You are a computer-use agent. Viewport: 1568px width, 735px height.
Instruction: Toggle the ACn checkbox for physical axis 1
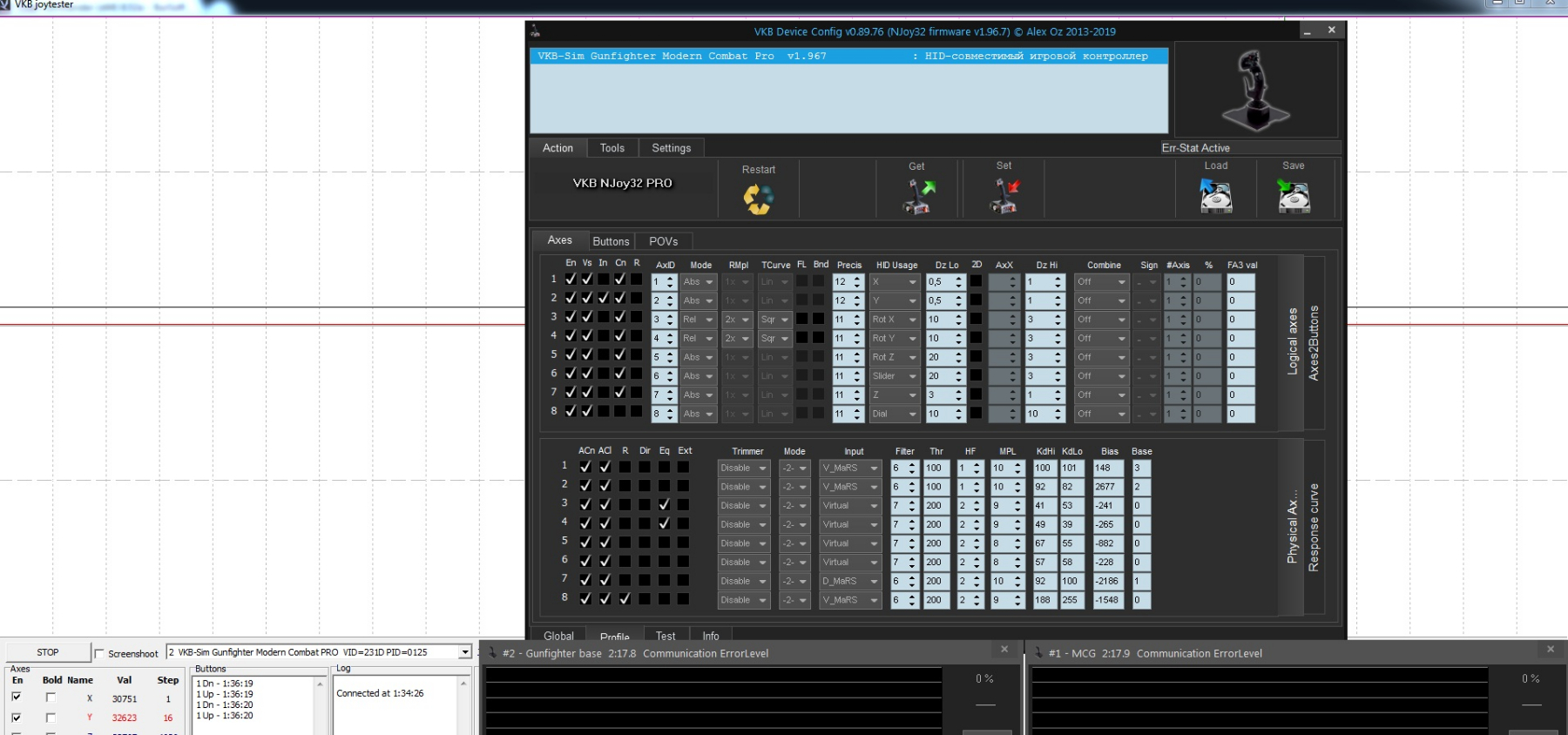pos(585,467)
